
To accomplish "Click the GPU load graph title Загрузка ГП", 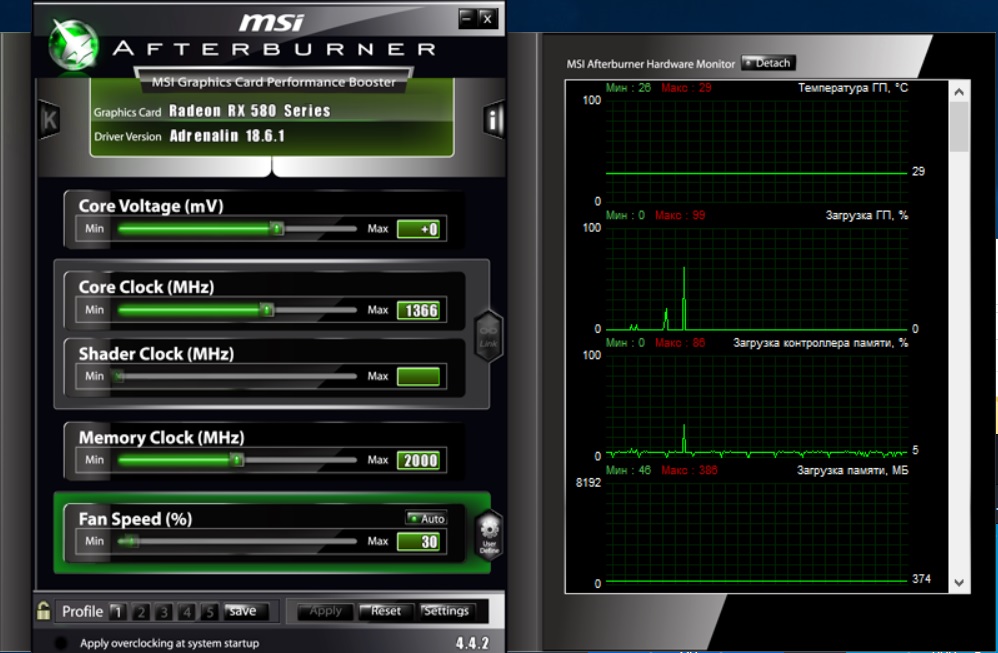I will pos(867,215).
